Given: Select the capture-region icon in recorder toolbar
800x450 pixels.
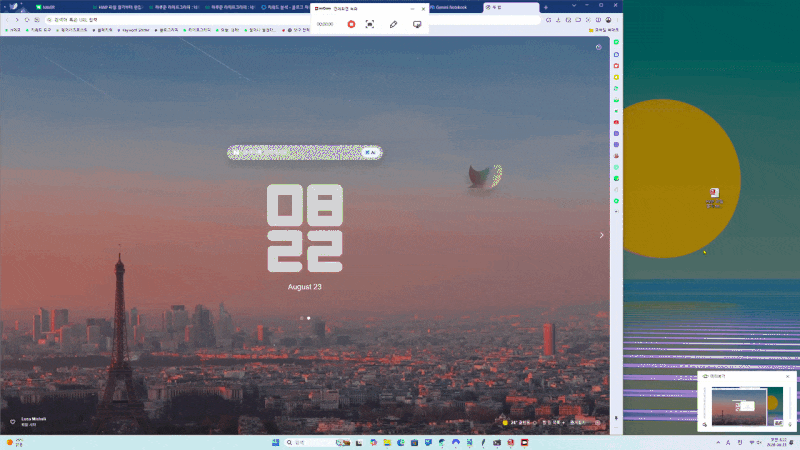Looking at the screenshot, I should [370, 24].
